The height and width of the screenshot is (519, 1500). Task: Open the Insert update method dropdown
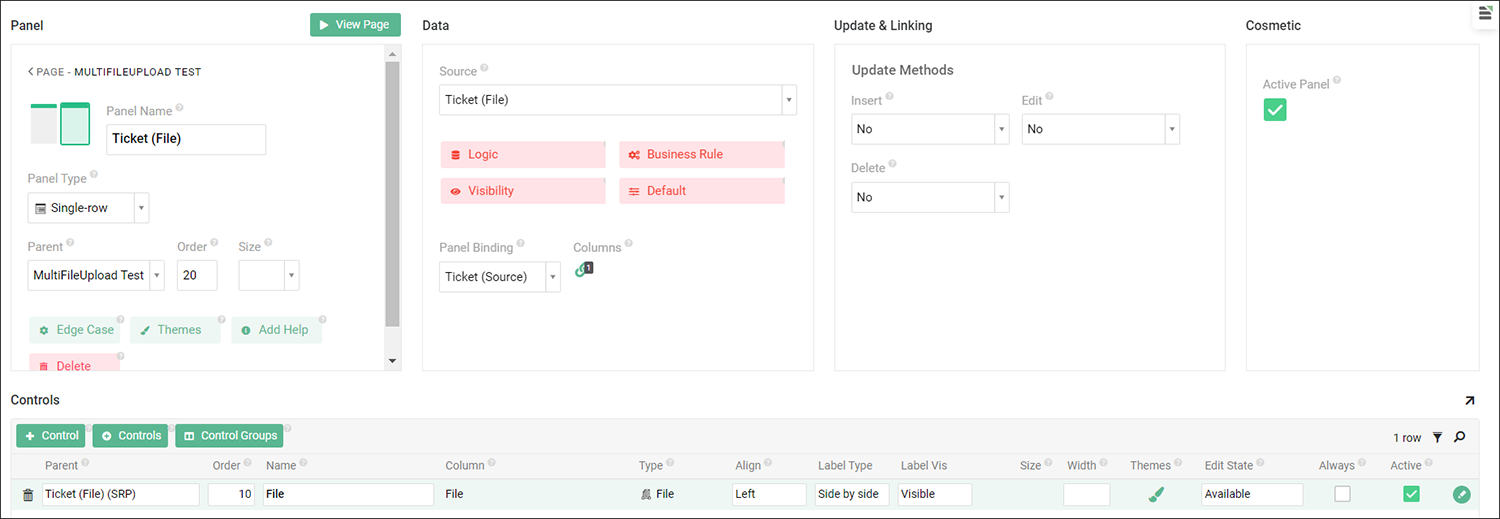pyautogui.click(x=930, y=129)
